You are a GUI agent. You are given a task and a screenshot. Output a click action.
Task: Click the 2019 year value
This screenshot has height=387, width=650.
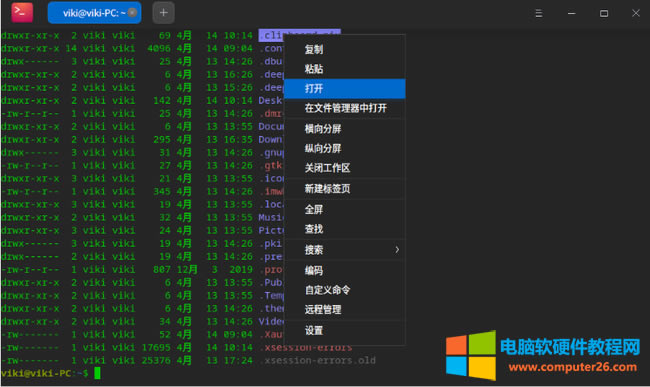pos(241,270)
